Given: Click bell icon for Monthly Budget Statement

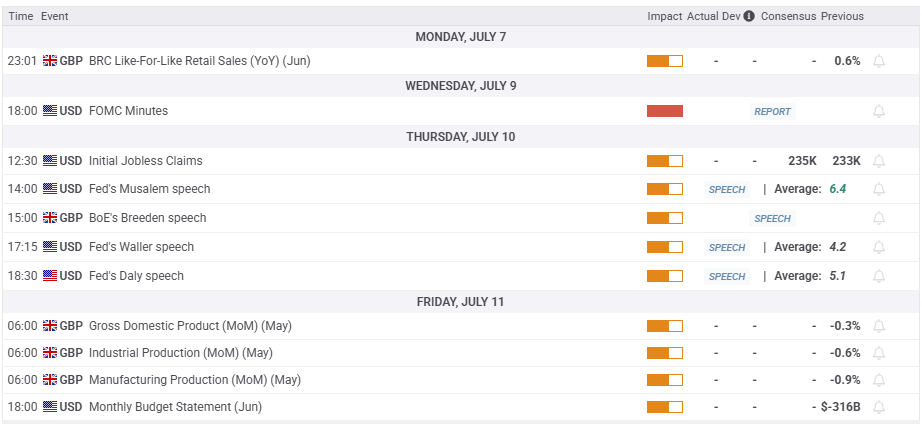Looking at the screenshot, I should [879, 407].
